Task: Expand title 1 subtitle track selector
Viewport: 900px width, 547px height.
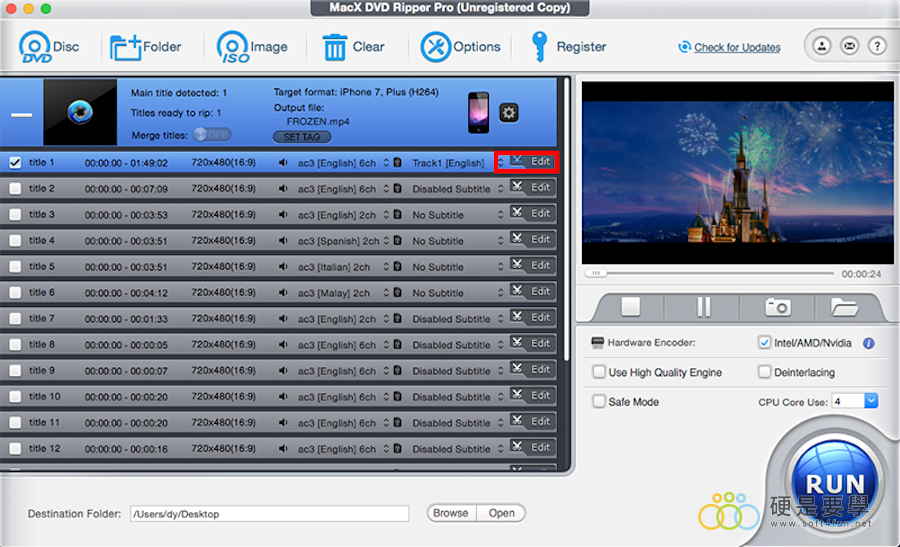Action: (x=500, y=162)
